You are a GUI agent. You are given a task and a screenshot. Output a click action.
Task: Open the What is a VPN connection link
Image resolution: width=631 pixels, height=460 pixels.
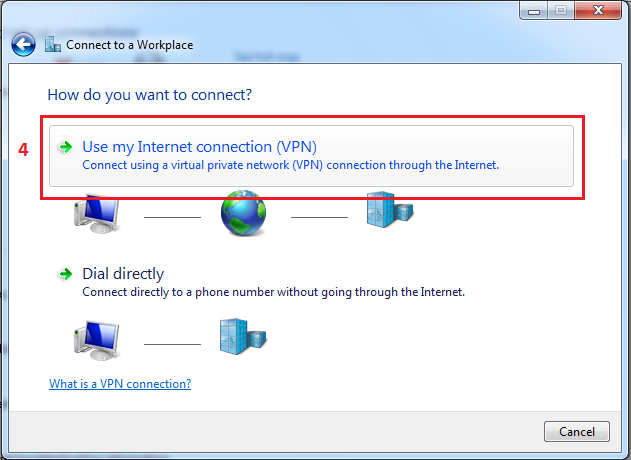pos(120,384)
